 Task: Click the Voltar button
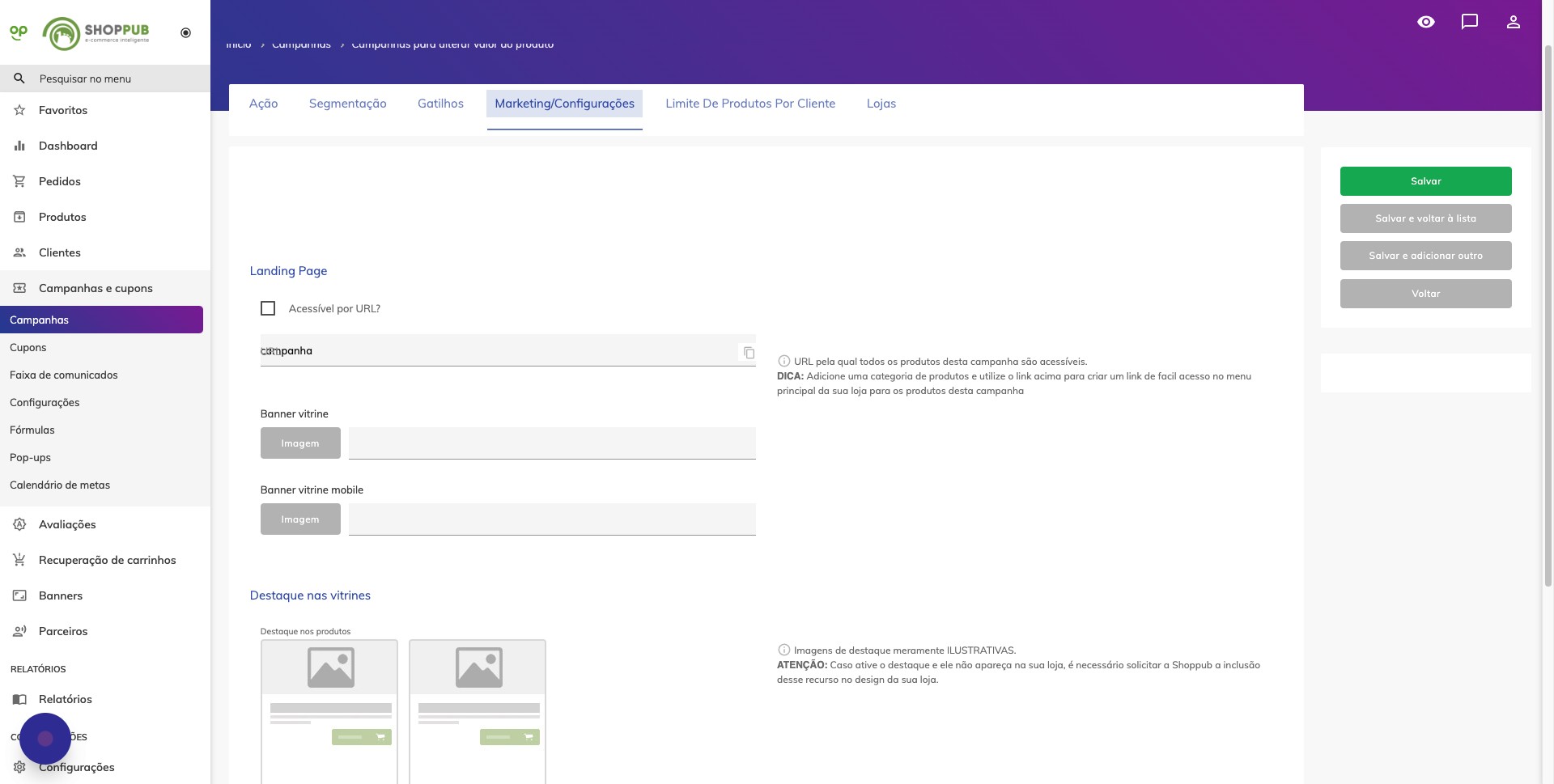[x=1426, y=294]
